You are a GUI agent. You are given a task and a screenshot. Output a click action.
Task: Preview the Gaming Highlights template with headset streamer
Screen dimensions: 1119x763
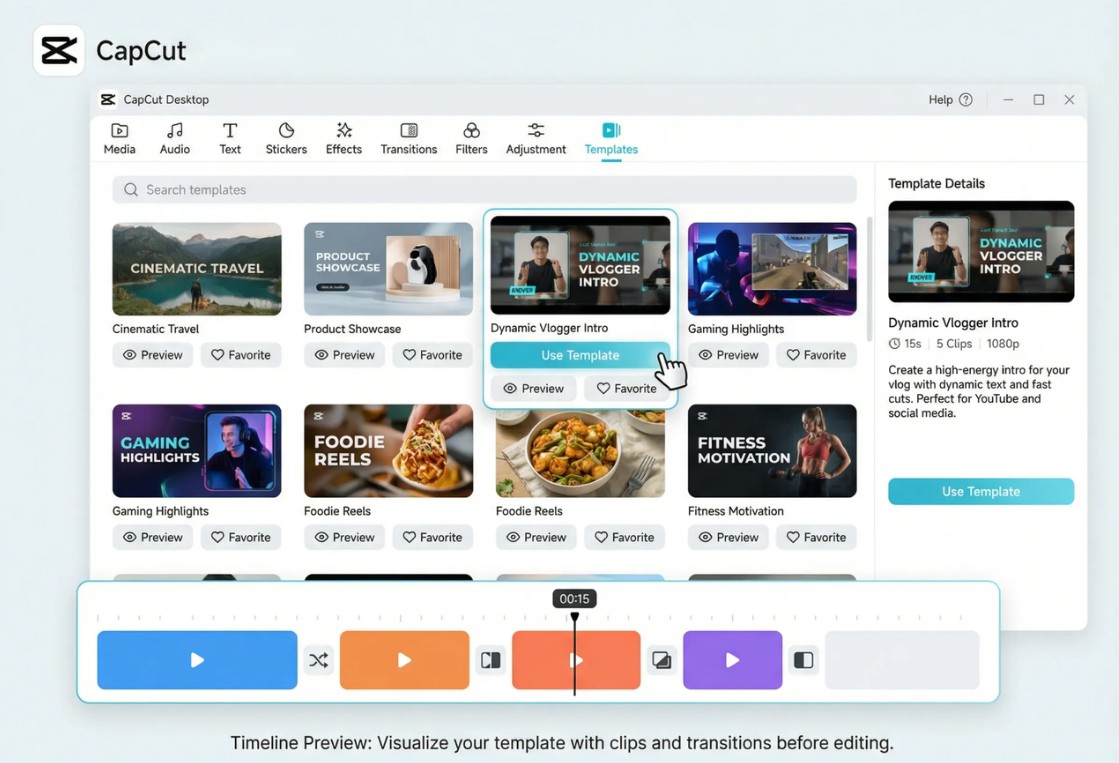tap(153, 537)
